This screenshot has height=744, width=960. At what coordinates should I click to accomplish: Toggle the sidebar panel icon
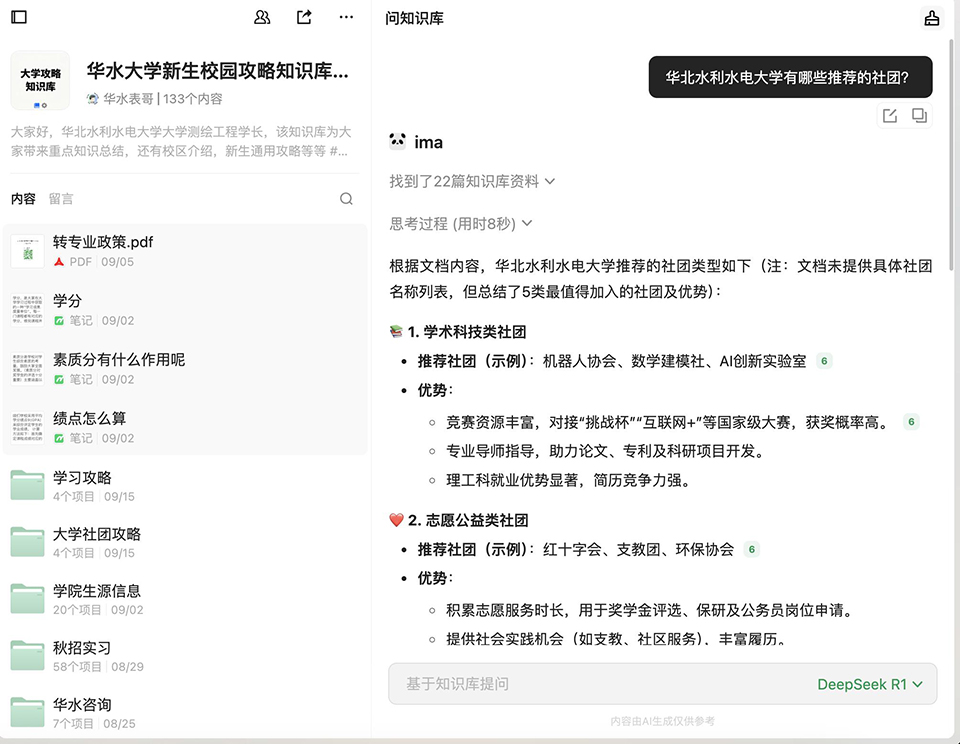[19, 17]
